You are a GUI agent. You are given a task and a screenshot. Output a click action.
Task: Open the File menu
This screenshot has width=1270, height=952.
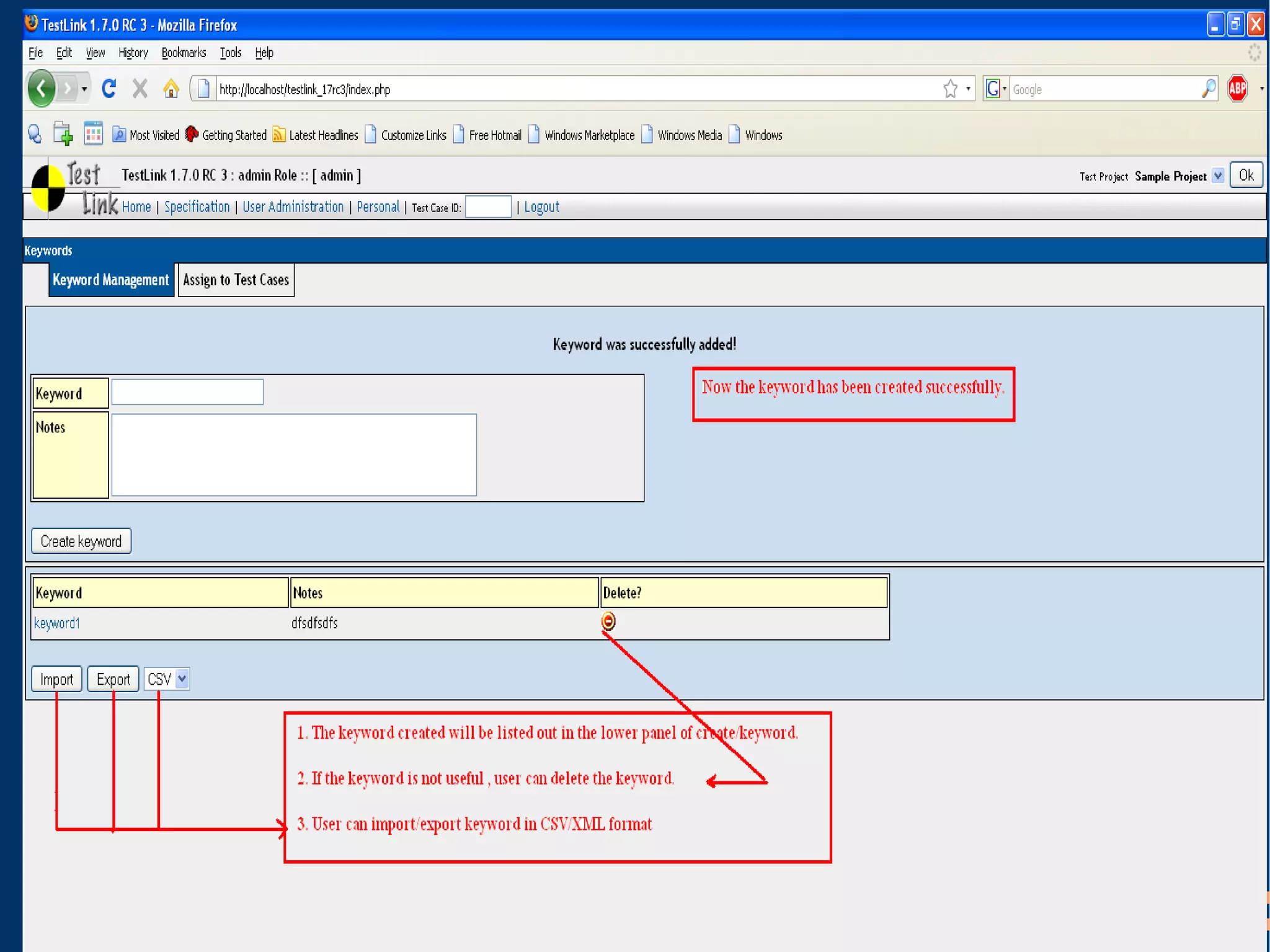coord(35,53)
